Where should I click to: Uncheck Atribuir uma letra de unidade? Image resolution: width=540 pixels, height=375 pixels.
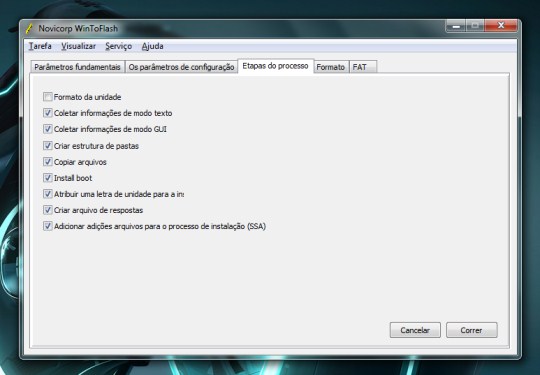(x=48, y=194)
